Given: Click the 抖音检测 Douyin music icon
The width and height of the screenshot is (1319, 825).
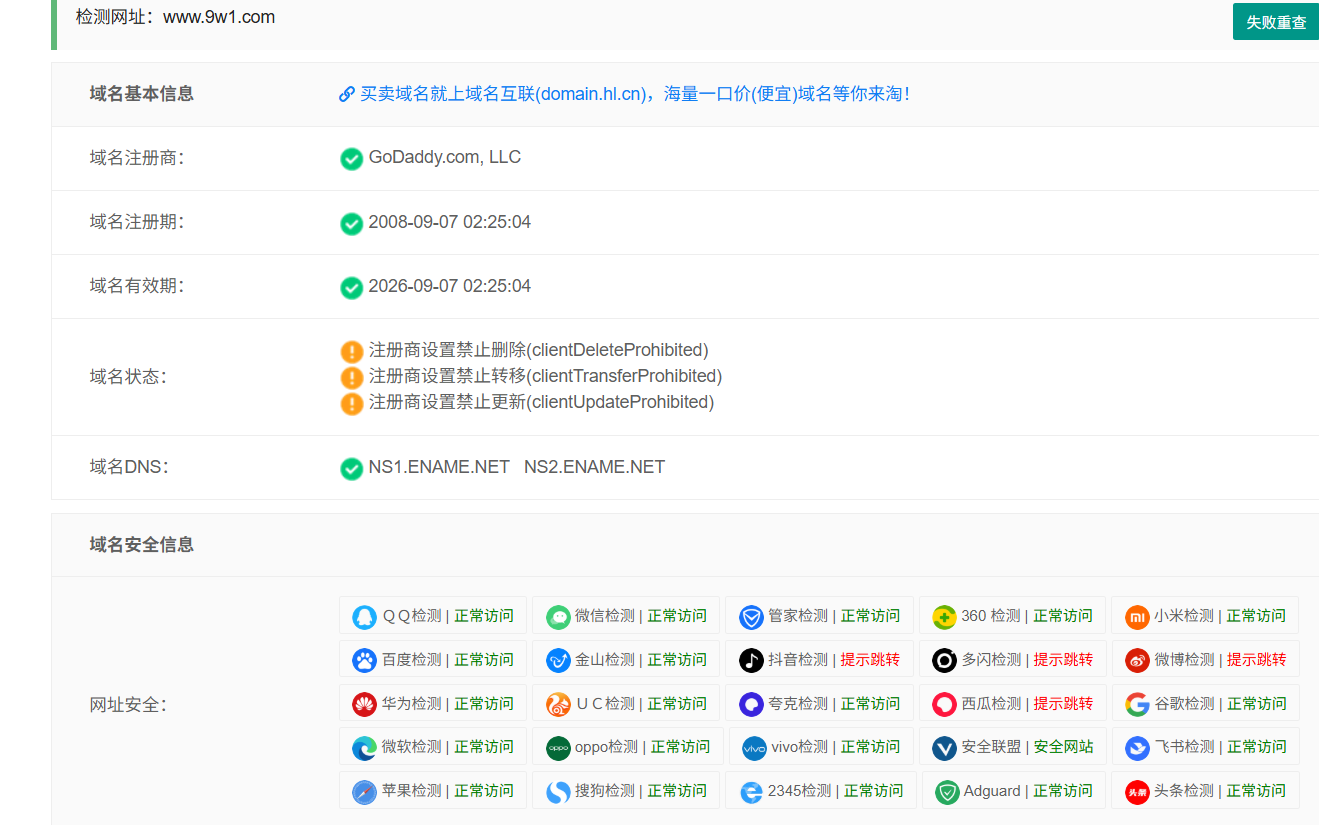Looking at the screenshot, I should point(751,659).
